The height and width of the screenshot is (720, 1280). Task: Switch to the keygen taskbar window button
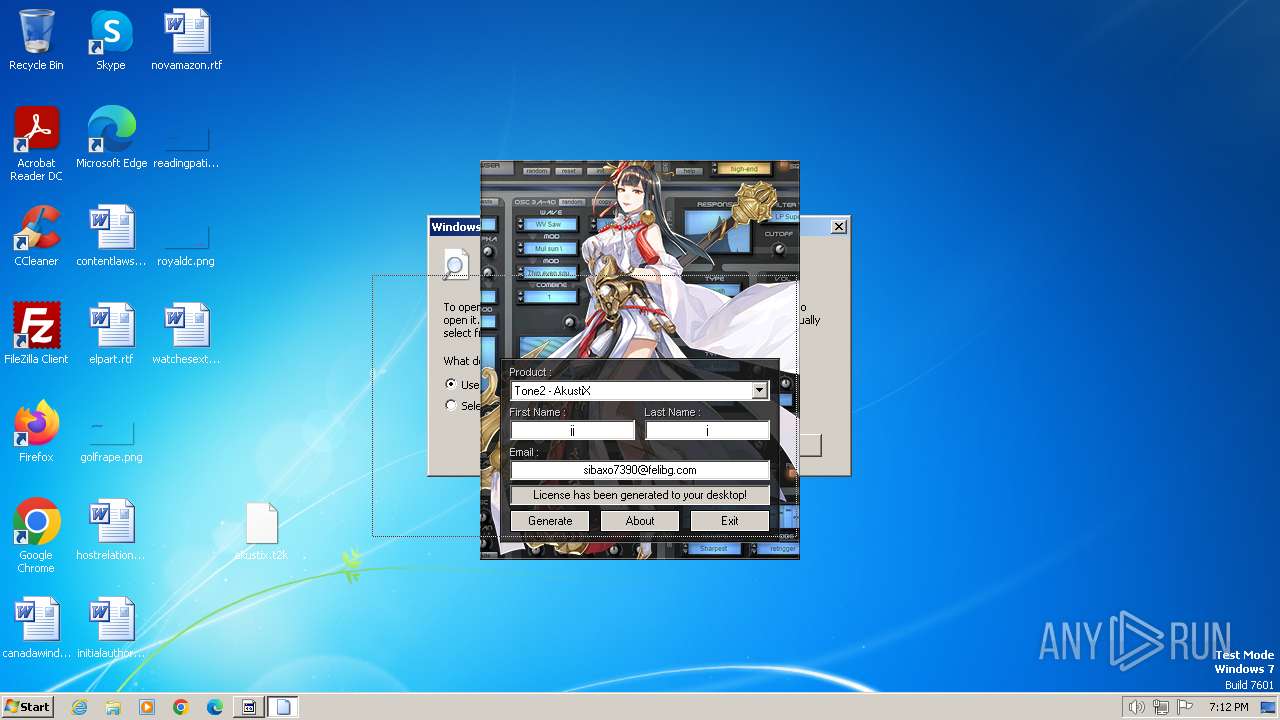tap(249, 707)
